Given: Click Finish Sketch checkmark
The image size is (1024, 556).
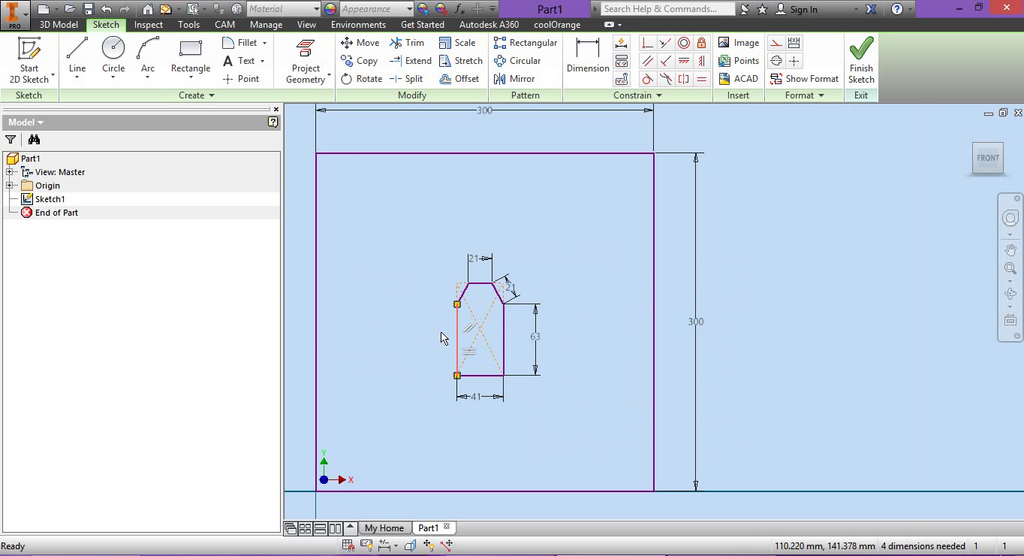Looking at the screenshot, I should [861, 48].
